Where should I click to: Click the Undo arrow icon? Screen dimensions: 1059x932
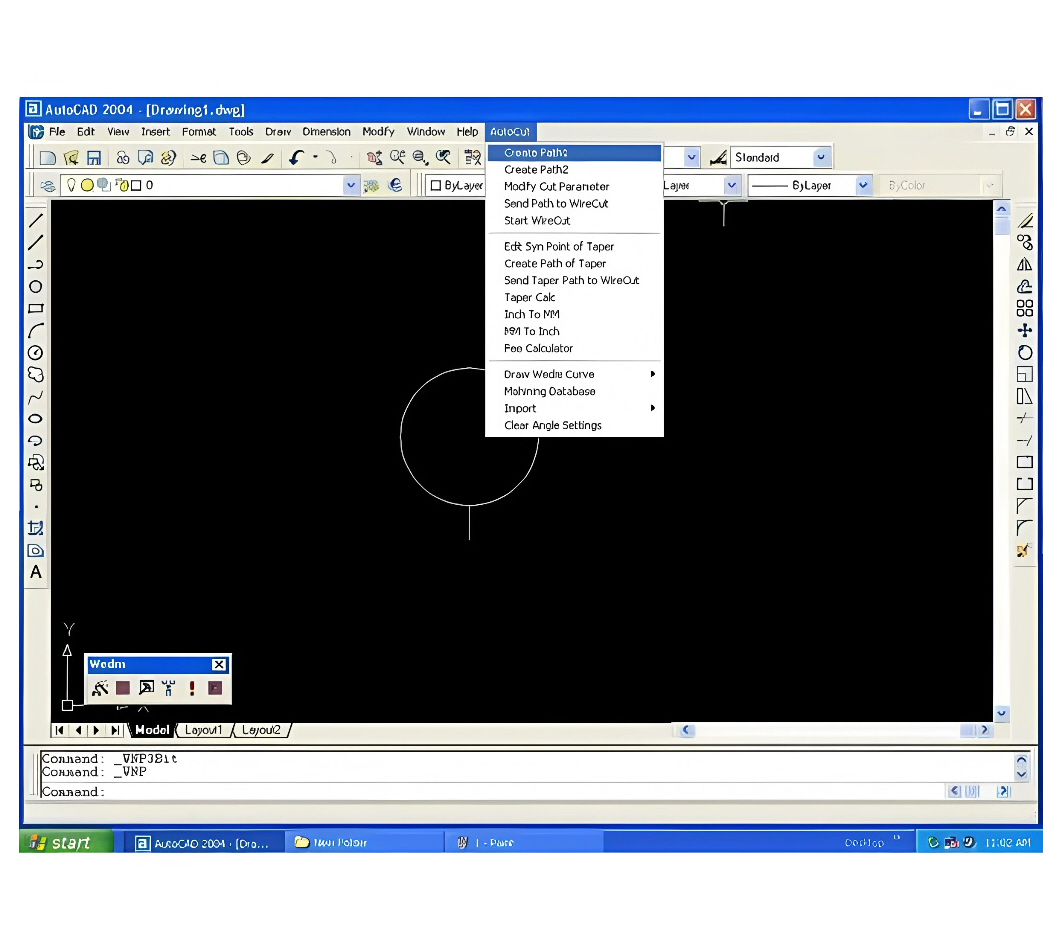[x=296, y=158]
